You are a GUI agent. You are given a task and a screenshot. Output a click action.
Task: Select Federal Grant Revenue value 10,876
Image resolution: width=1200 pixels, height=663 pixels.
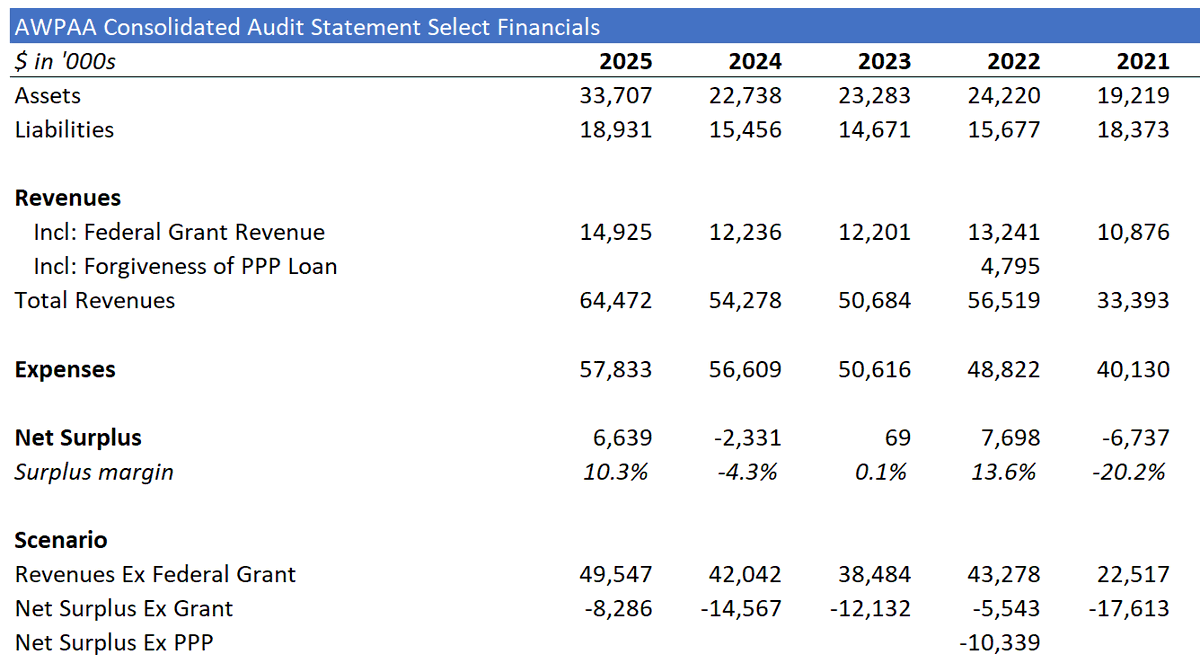click(1134, 232)
